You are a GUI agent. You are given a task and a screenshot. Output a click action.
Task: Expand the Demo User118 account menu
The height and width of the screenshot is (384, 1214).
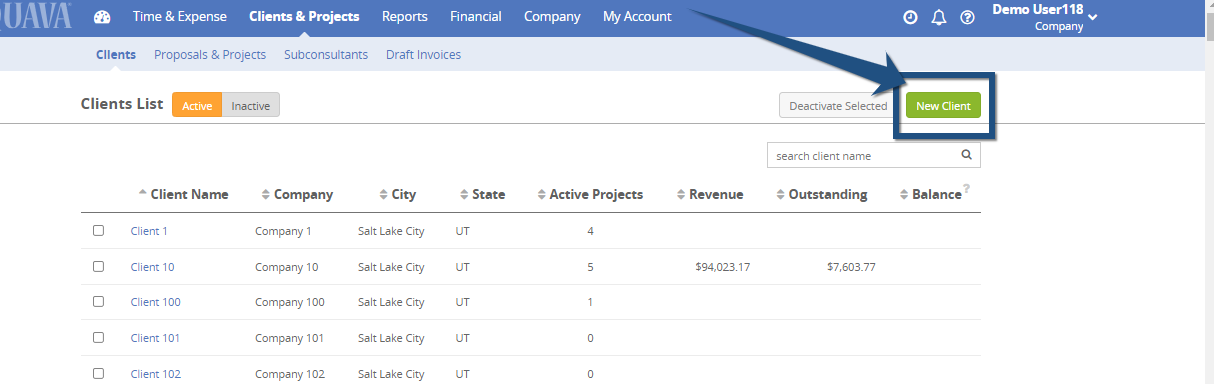coord(1045,17)
